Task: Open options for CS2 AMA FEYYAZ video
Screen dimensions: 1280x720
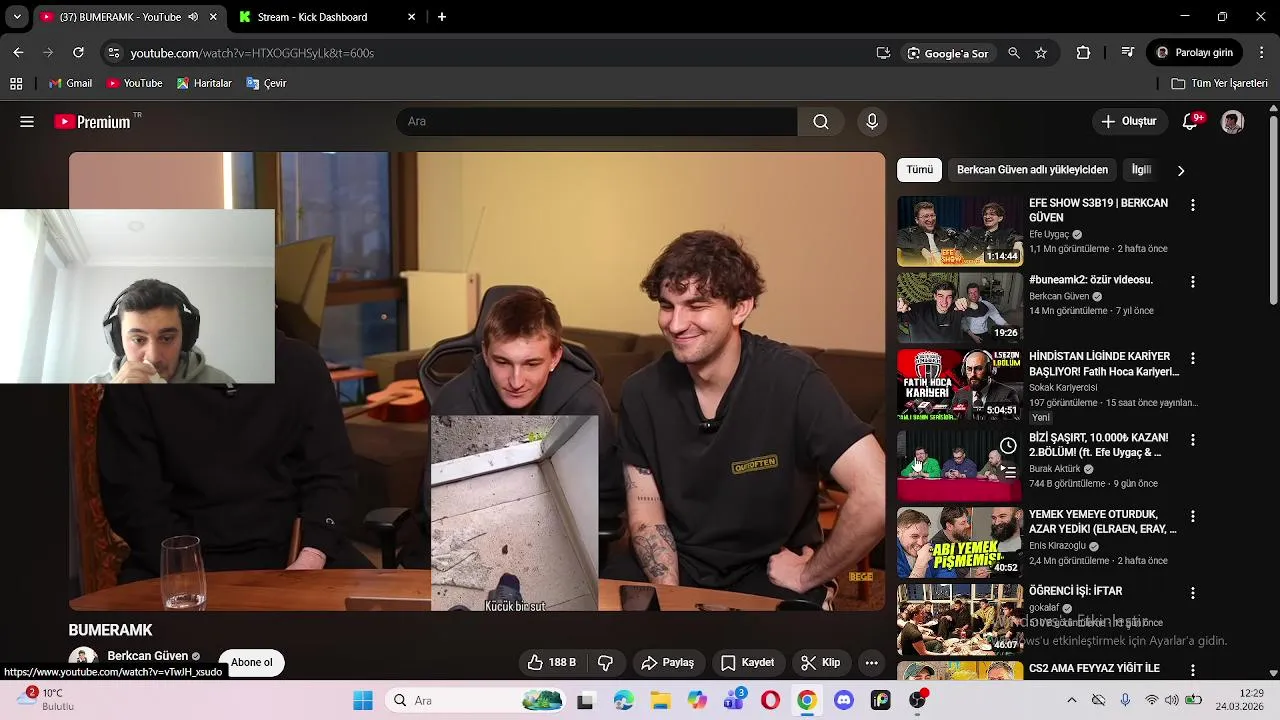Action: [1192, 670]
